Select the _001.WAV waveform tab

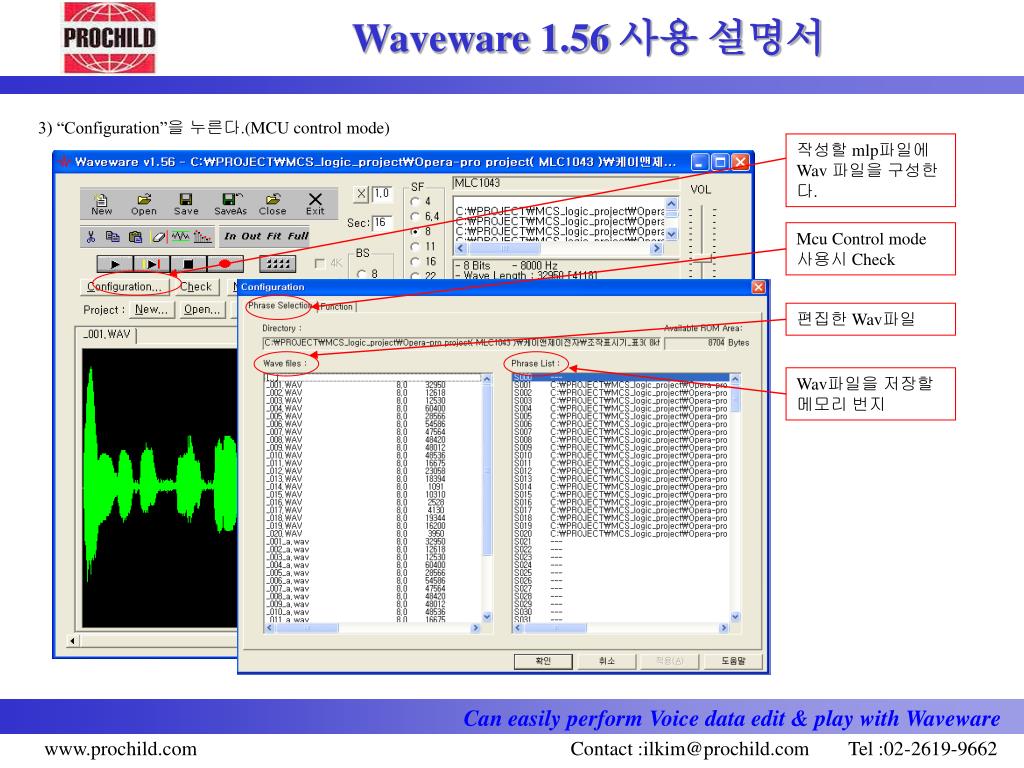click(107, 334)
